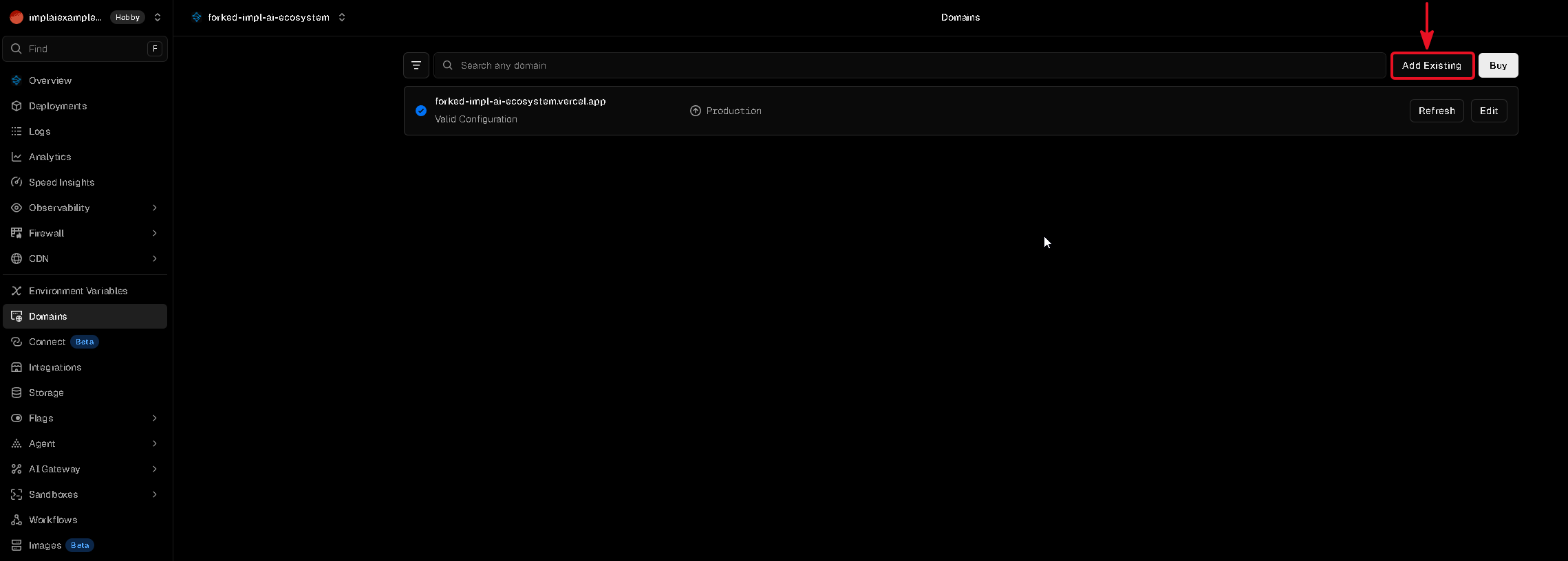
Task: Click the Deployments cube icon
Action: (17, 106)
